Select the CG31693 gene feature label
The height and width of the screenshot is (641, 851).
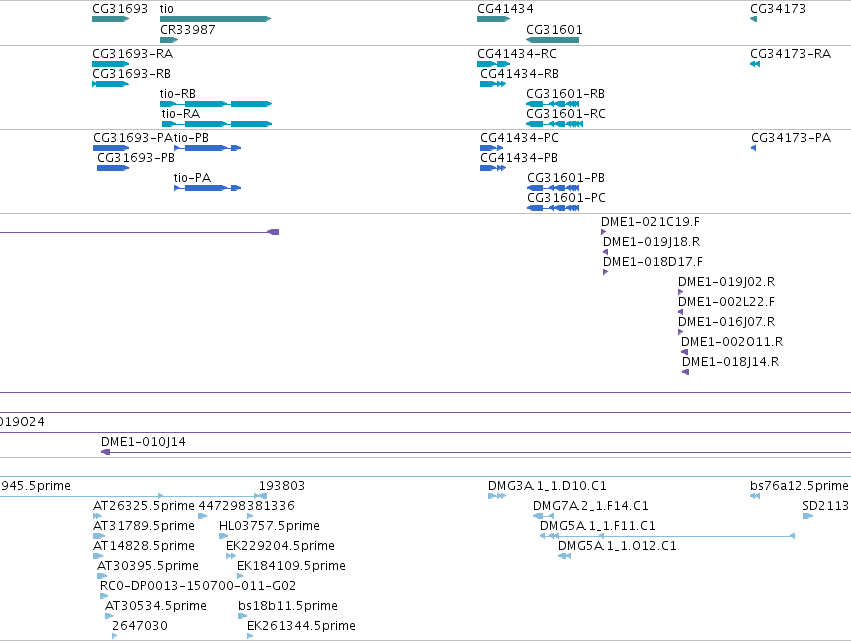pos(120,9)
